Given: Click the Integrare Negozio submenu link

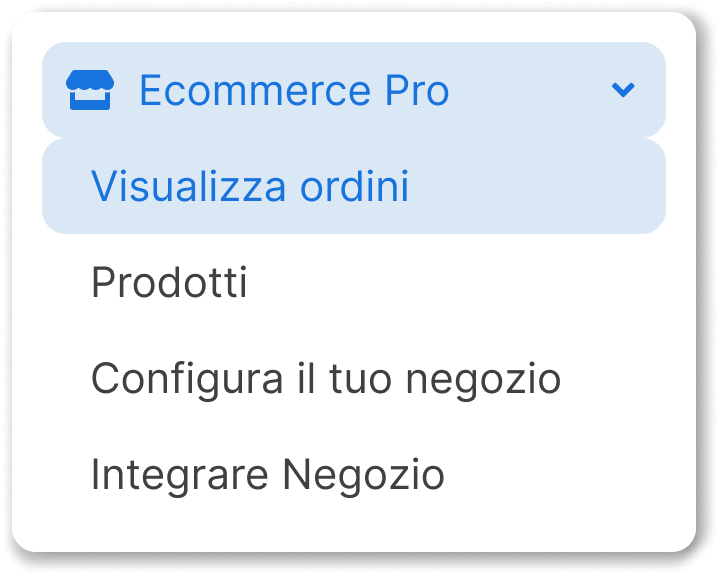Looking at the screenshot, I should pyautogui.click(x=354, y=475).
